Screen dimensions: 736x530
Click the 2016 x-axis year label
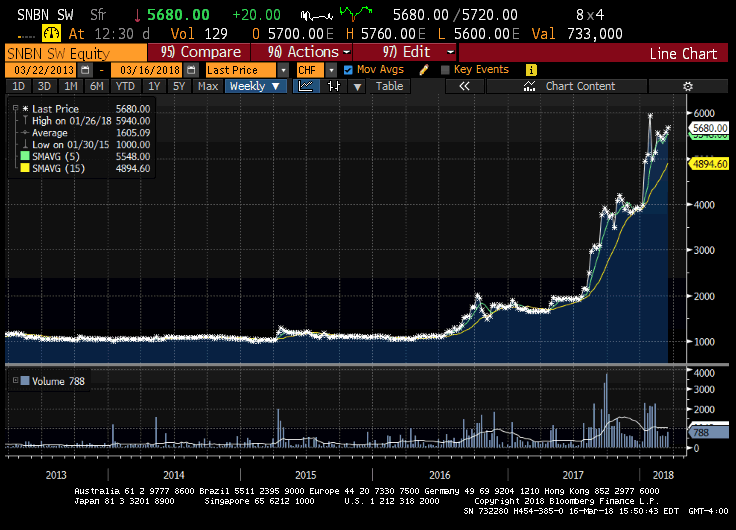[x=440, y=475]
